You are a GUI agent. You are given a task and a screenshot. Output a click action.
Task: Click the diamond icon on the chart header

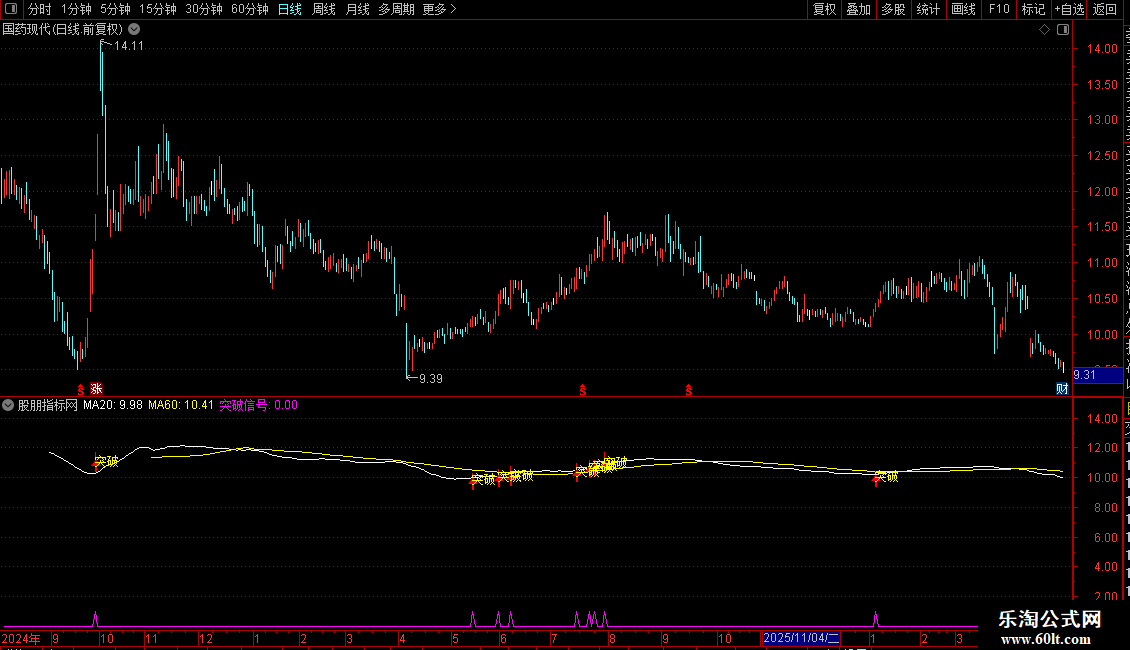[1044, 30]
